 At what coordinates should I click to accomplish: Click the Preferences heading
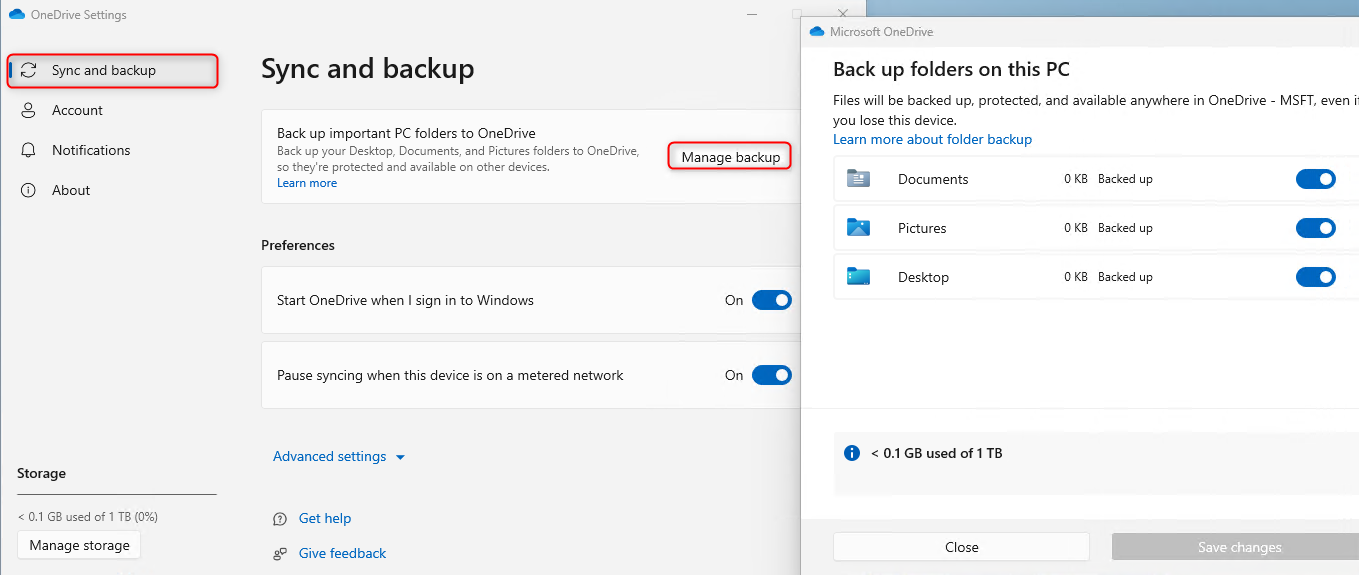click(298, 245)
